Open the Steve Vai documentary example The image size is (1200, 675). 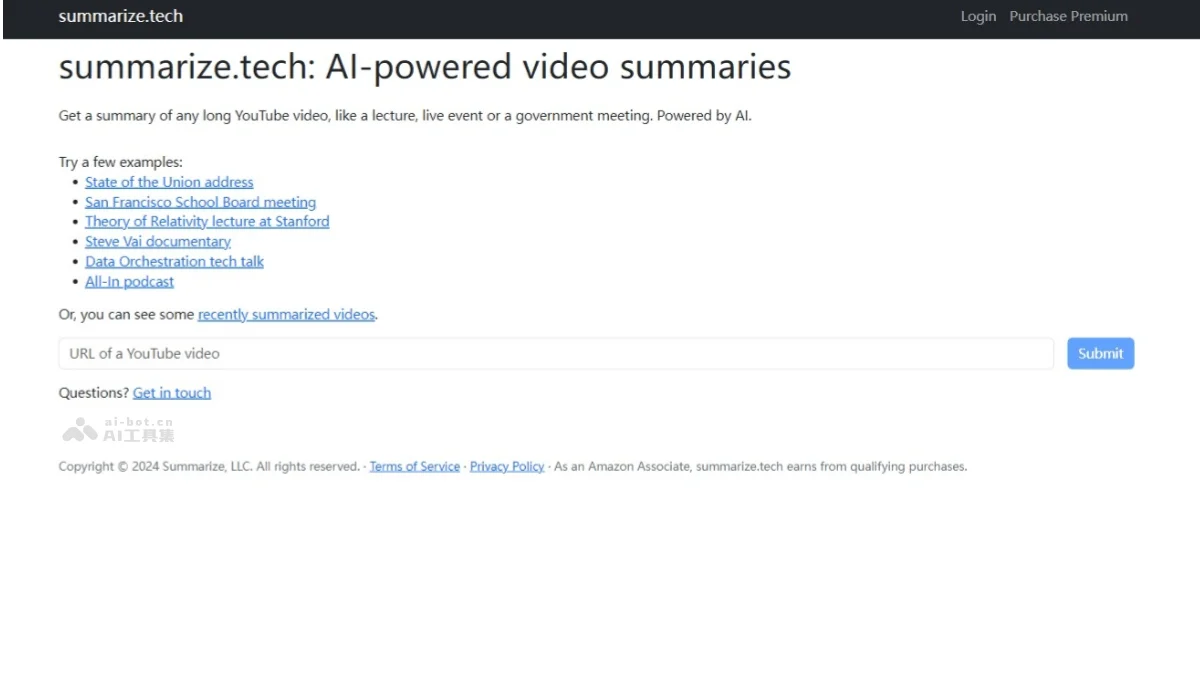157,241
